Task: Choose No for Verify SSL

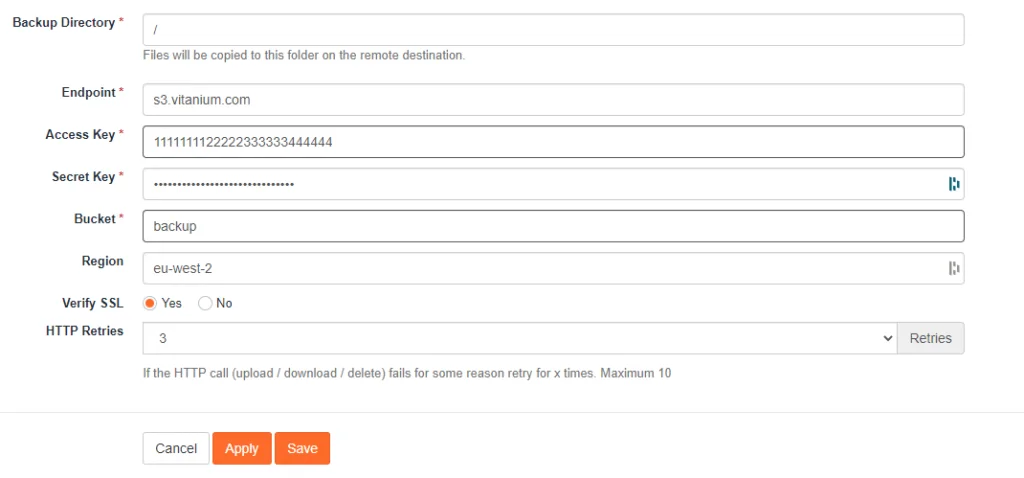Action: (205, 303)
